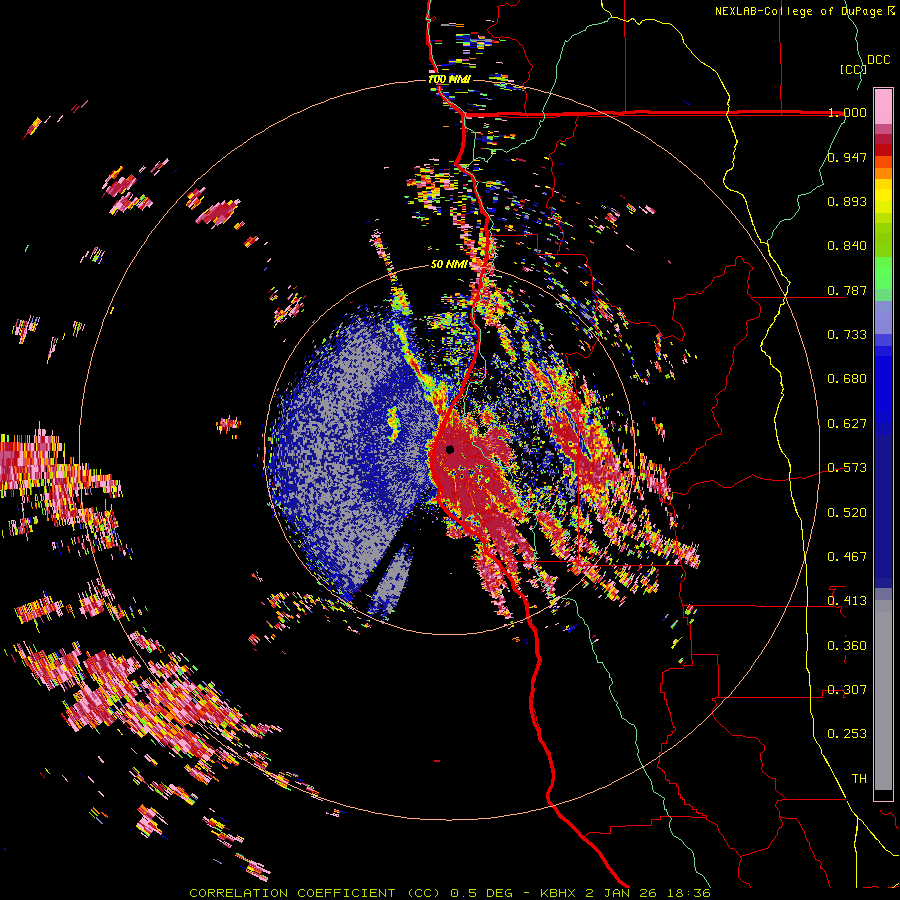Image resolution: width=900 pixels, height=900 pixels.
Task: Select the 0.573 scale value
Action: (x=847, y=467)
